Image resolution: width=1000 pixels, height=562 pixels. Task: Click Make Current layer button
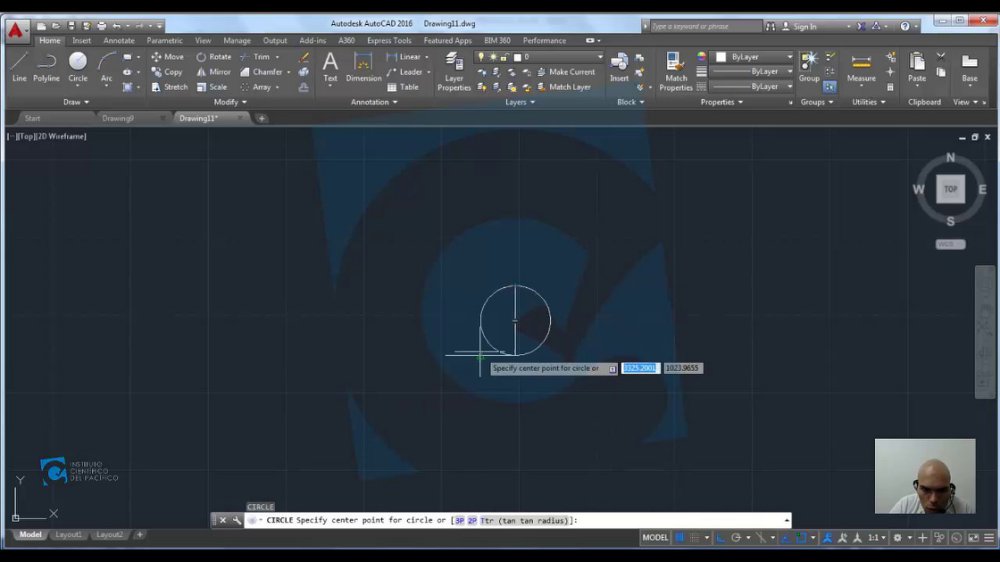tap(566, 72)
